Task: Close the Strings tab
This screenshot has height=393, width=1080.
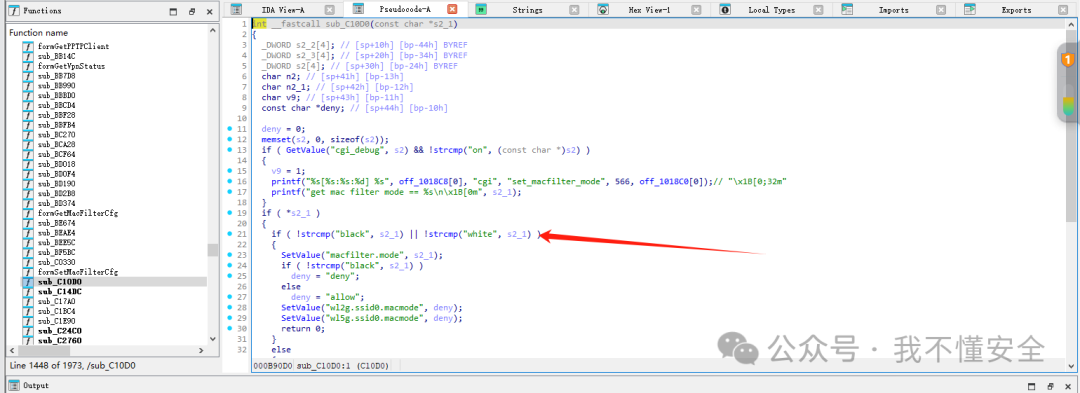Action: pos(574,10)
